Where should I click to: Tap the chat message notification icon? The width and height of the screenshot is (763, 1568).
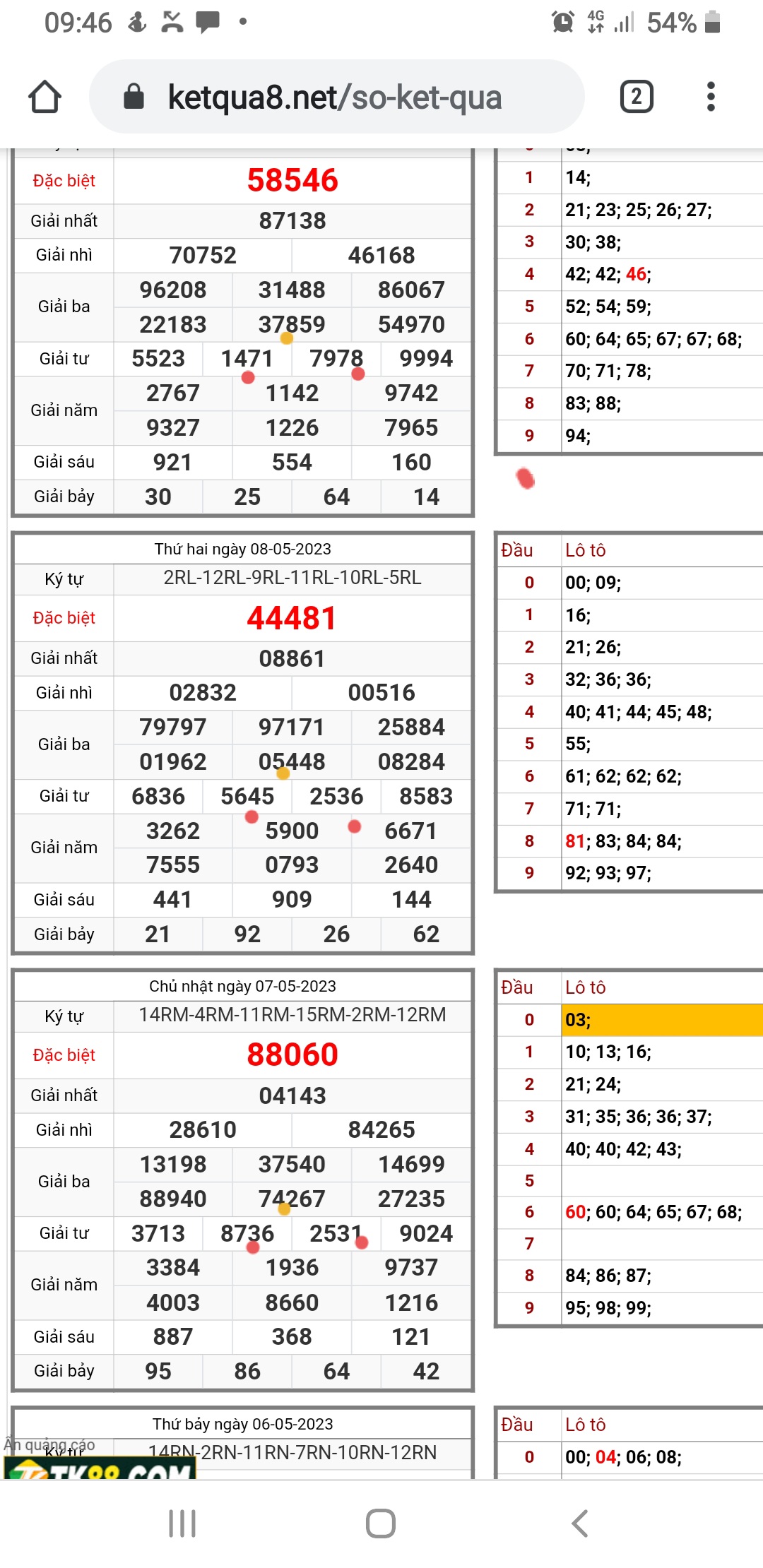click(x=208, y=22)
